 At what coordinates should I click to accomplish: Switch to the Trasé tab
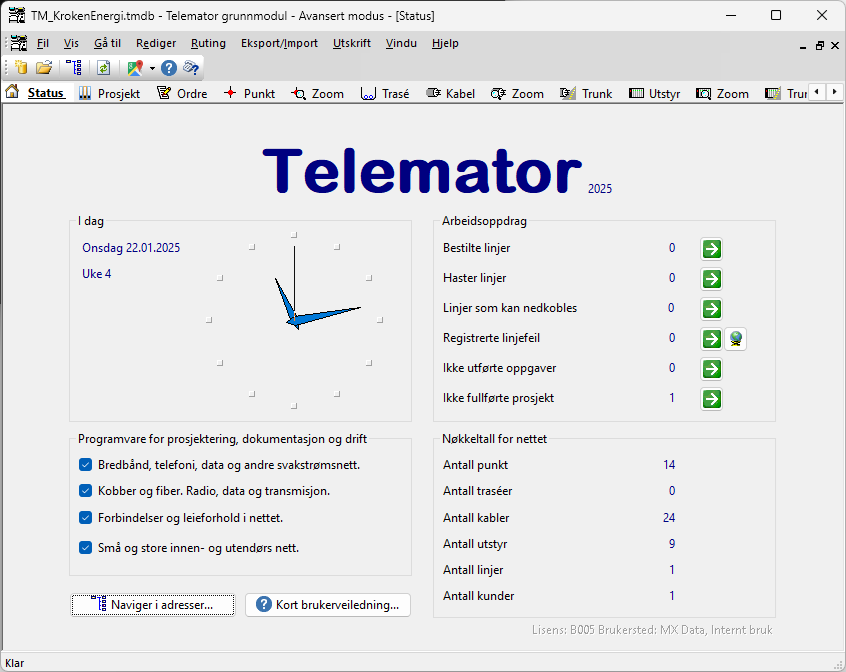click(385, 93)
